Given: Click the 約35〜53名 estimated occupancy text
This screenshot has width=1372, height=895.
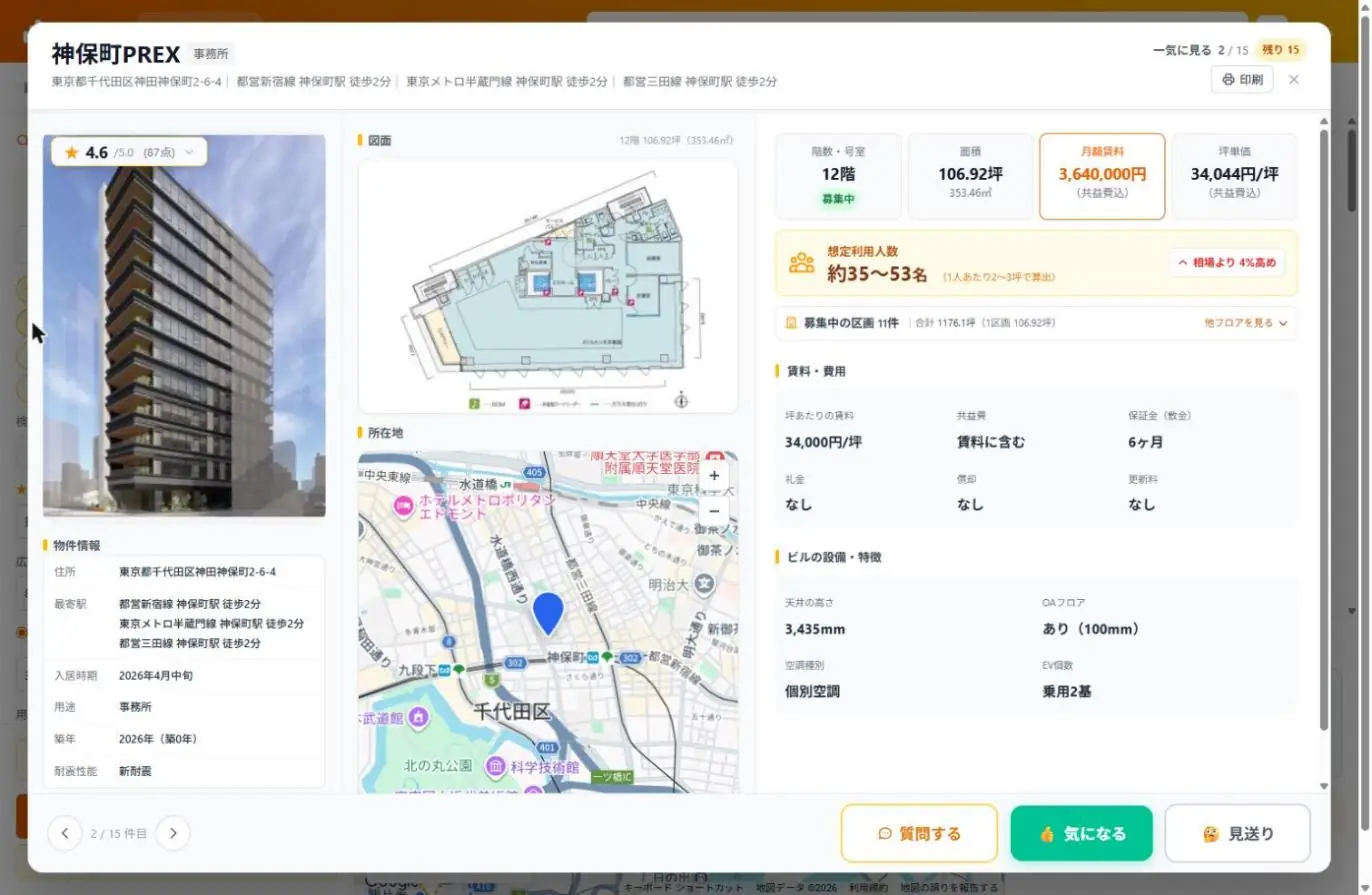Looking at the screenshot, I should click(x=877, y=273).
